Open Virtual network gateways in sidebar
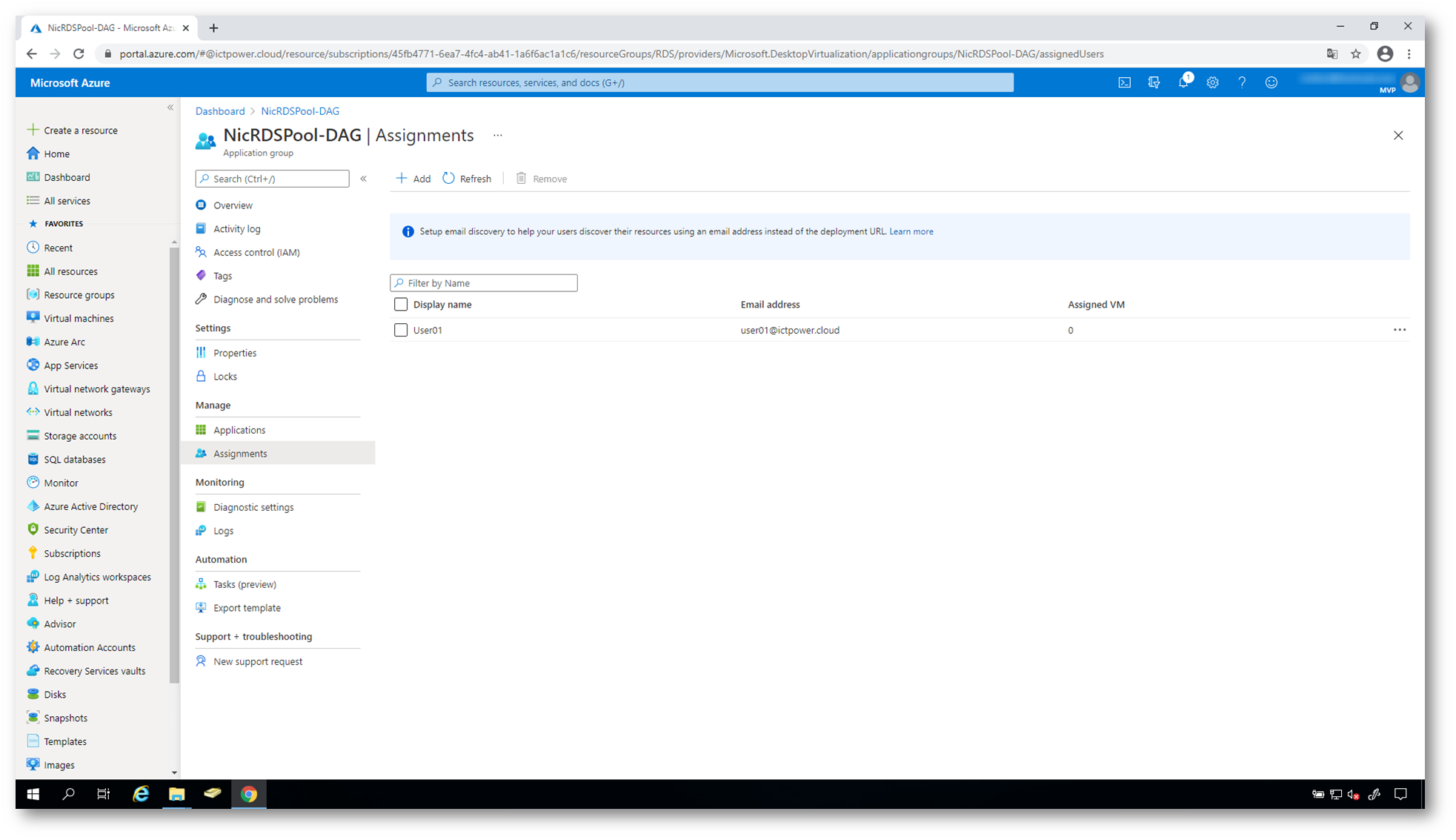 (96, 389)
